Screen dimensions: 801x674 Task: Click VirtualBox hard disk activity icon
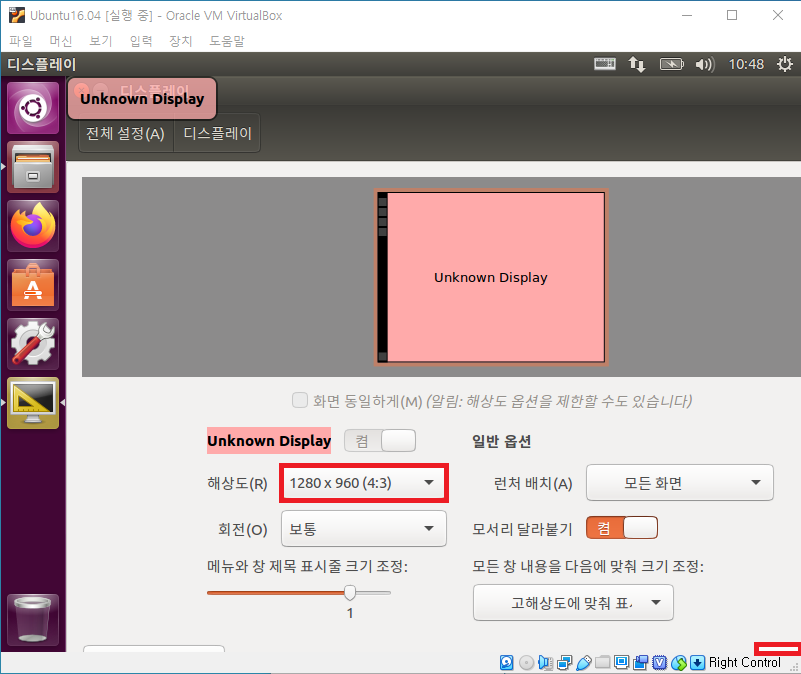pos(506,663)
